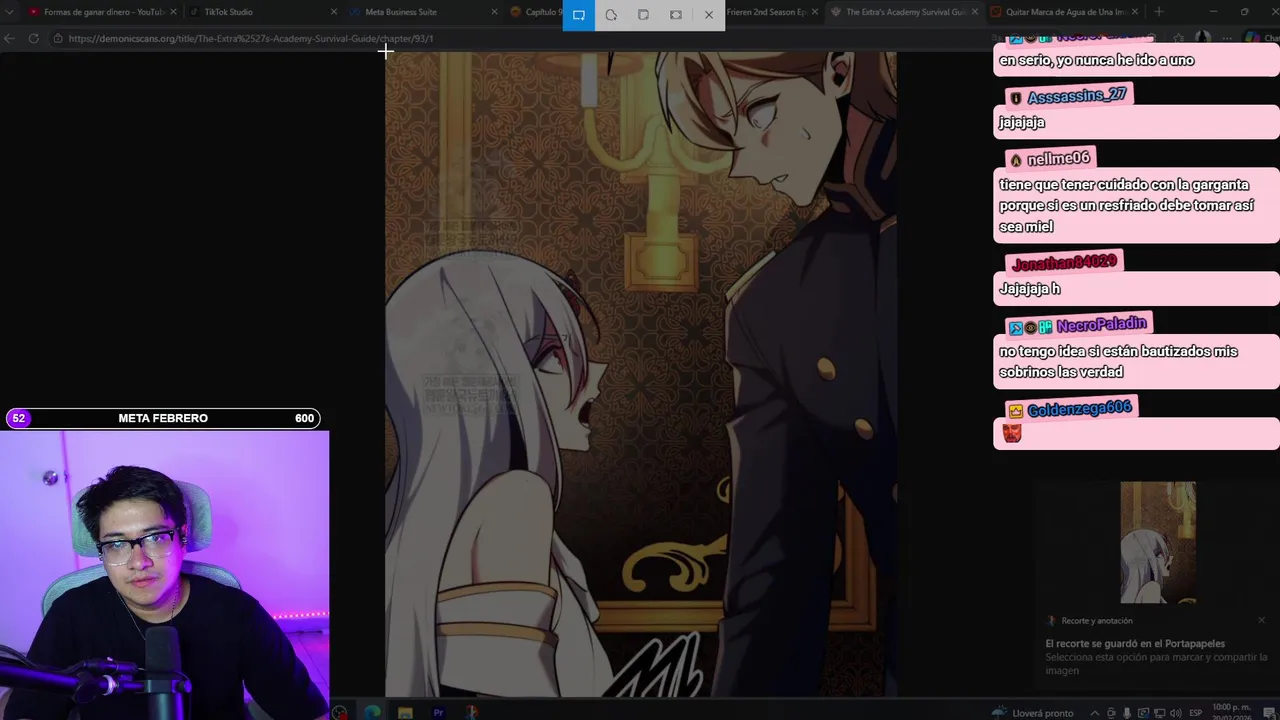Click username NecroPaladin in chat
The image size is (1280, 720).
click(x=1101, y=325)
